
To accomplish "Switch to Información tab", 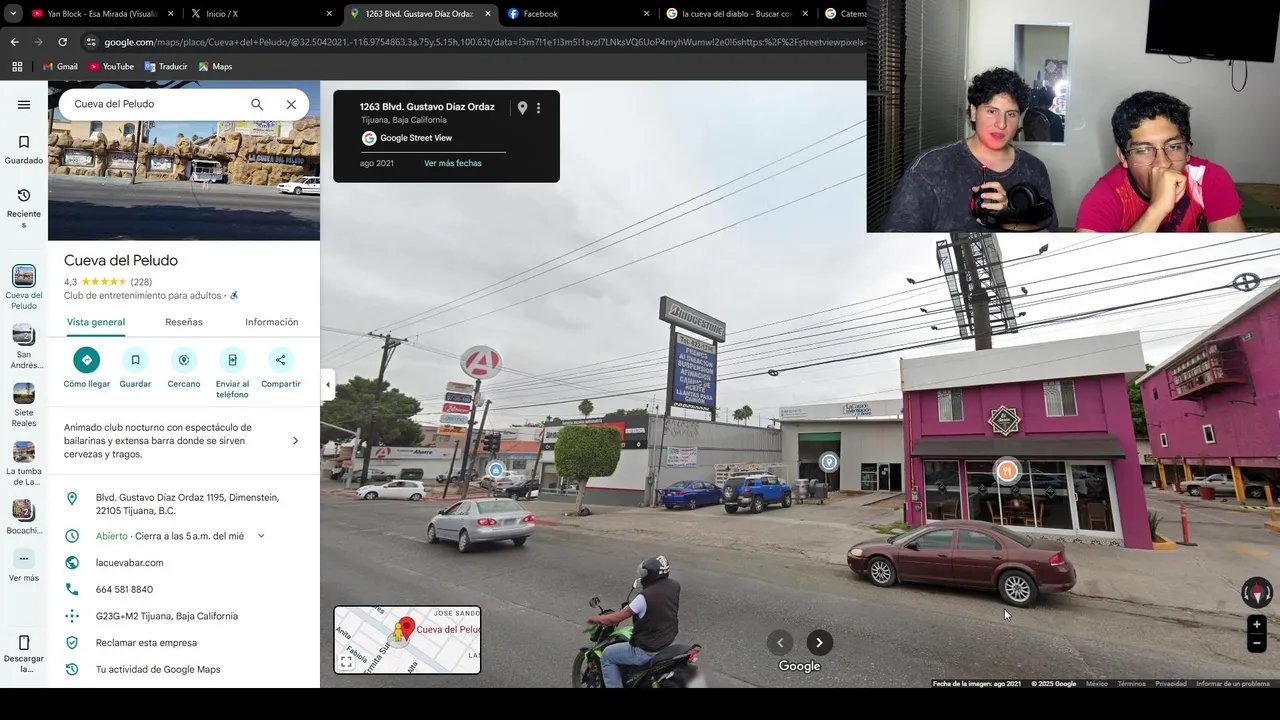I will point(272,322).
